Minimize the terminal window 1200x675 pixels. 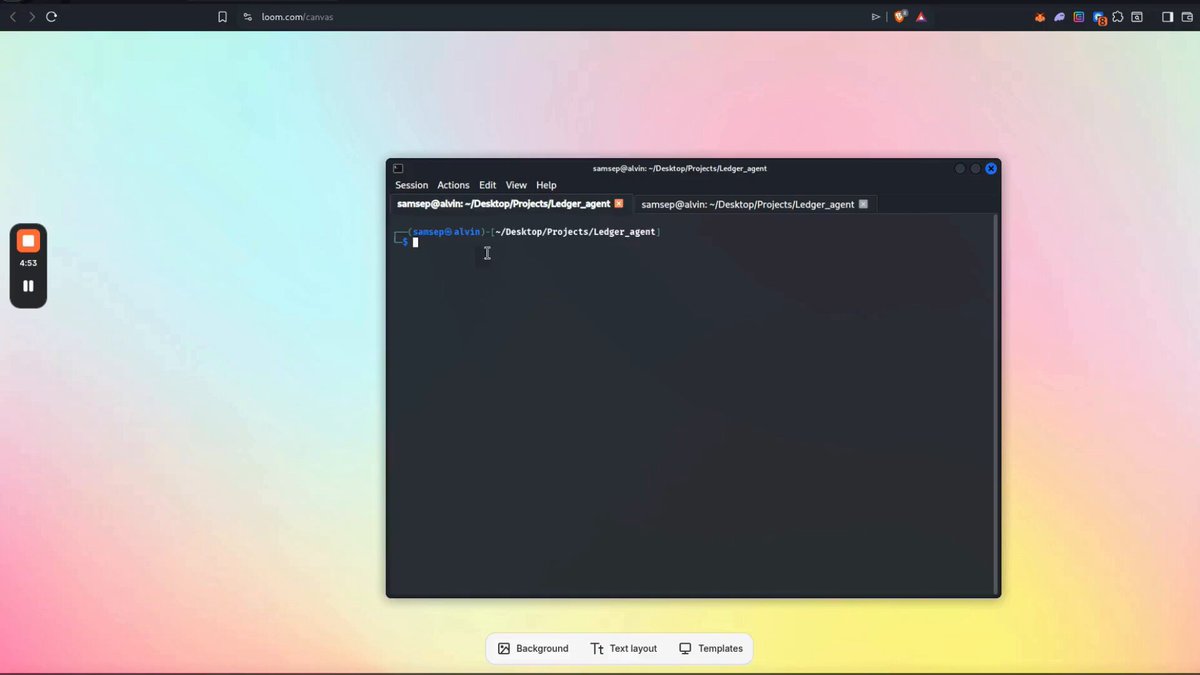point(959,168)
